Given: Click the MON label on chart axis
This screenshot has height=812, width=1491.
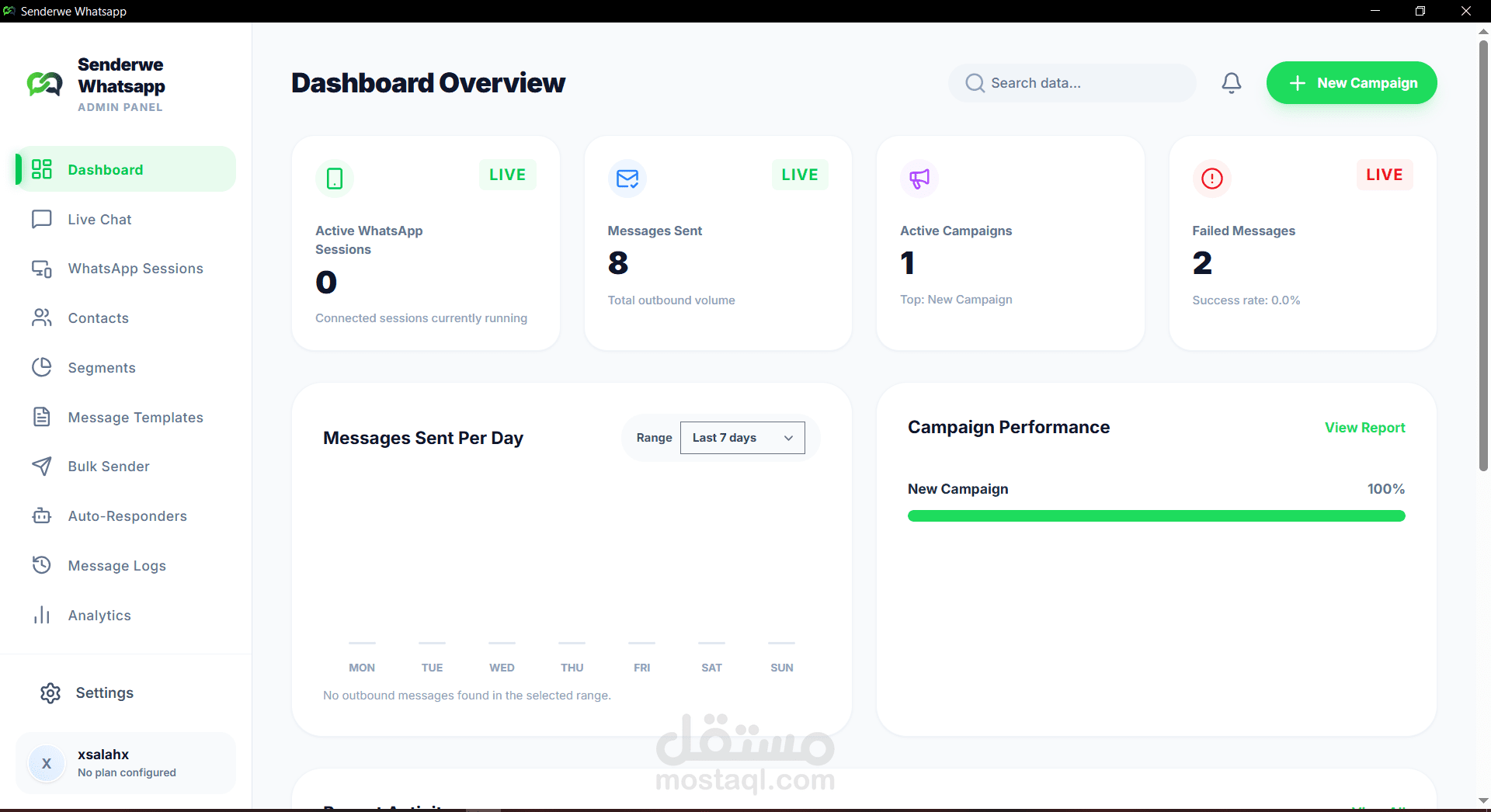Looking at the screenshot, I should [x=362, y=668].
